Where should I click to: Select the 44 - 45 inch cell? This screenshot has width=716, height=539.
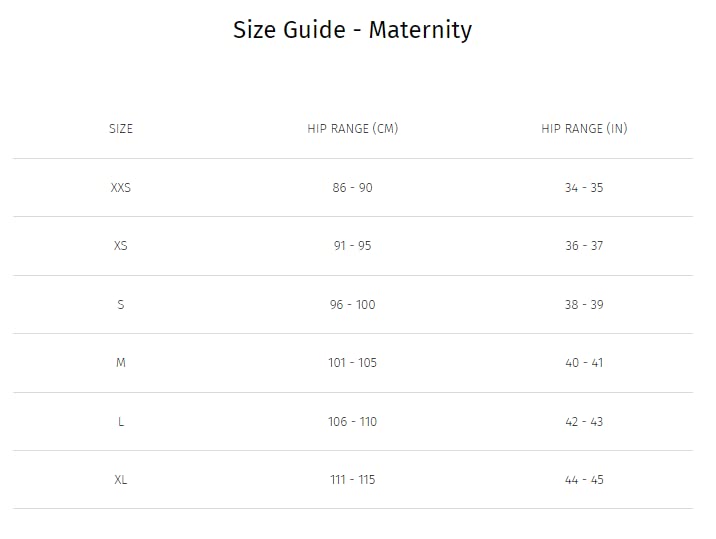584,480
